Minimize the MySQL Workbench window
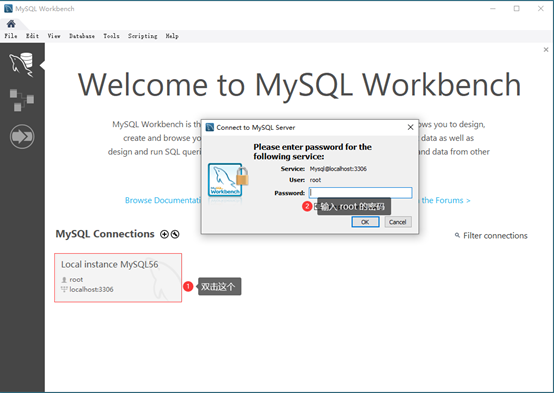The width and height of the screenshot is (554, 393). [493, 8]
